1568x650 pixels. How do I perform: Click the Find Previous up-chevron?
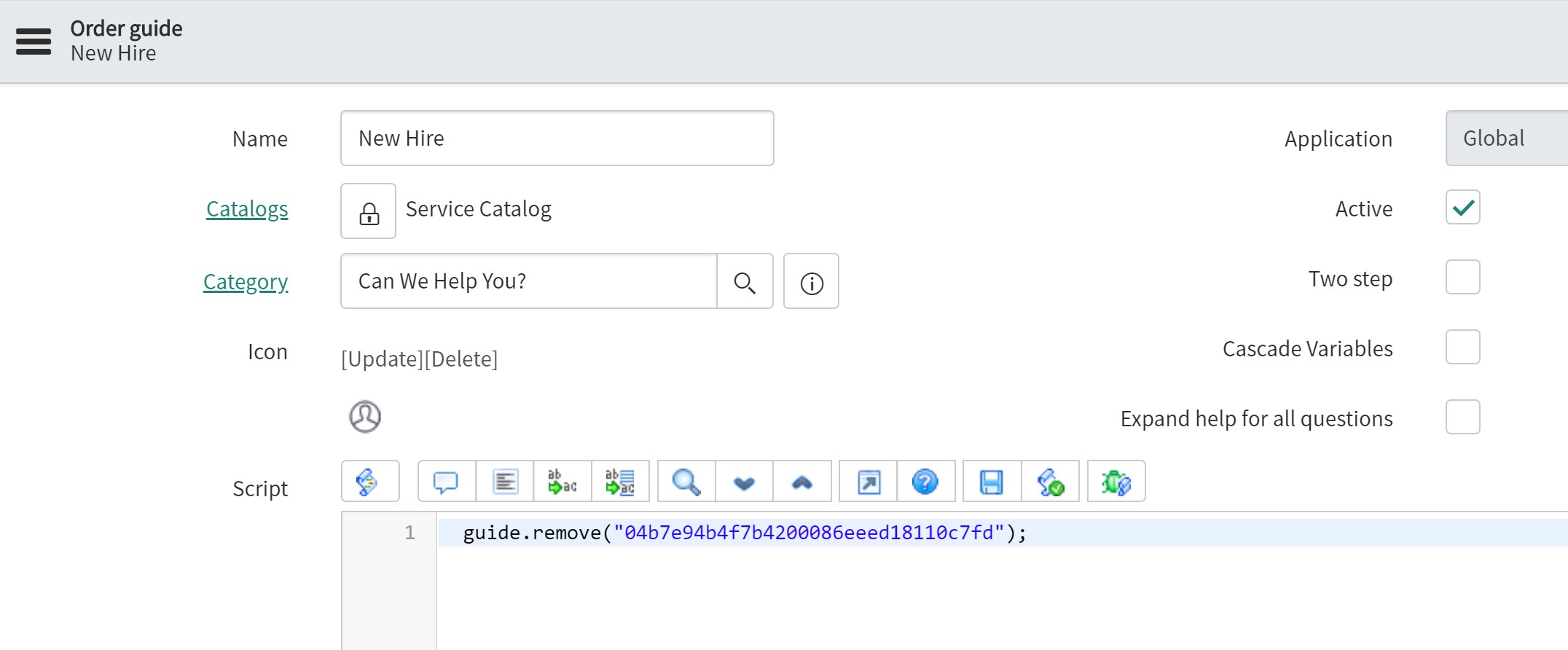pyautogui.click(x=802, y=482)
